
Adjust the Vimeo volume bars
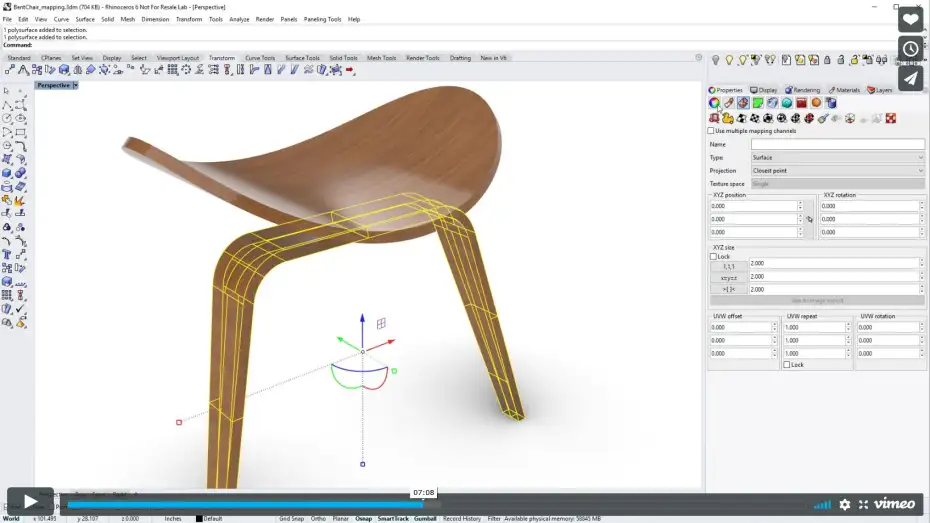pos(822,505)
